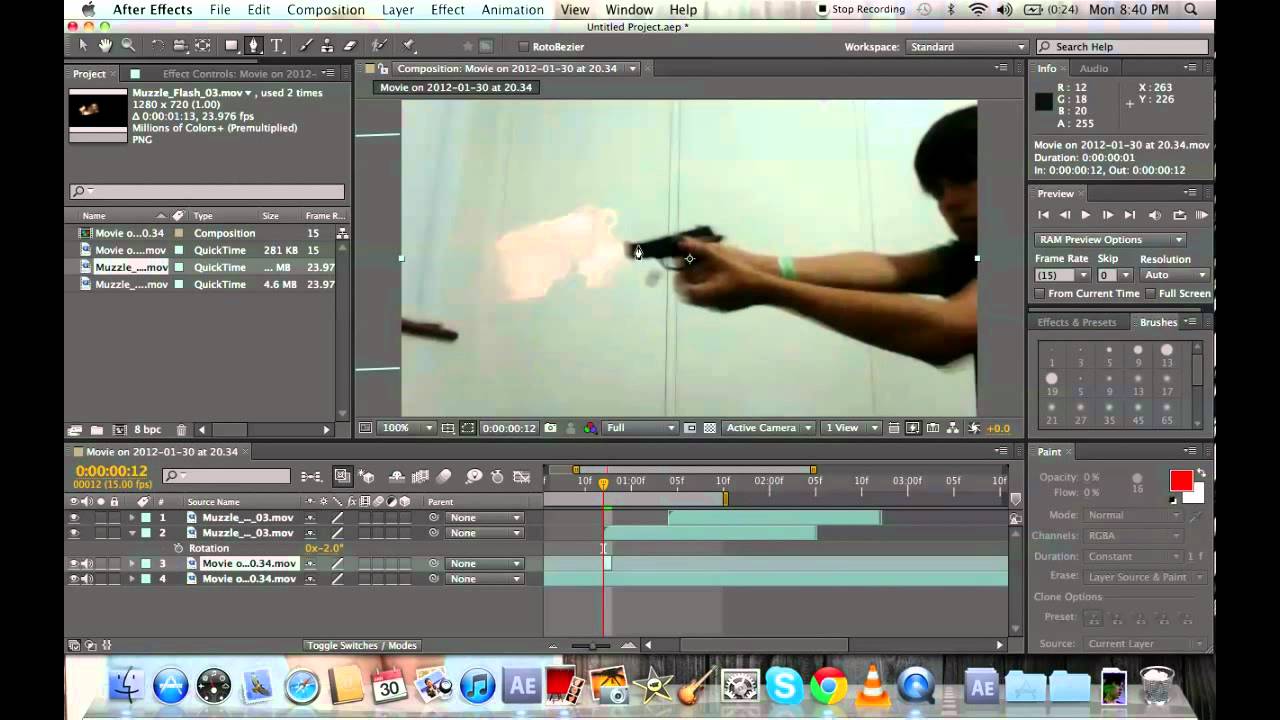The width and height of the screenshot is (1280, 720).
Task: Check the Full Screen option
Action: 1150,294
